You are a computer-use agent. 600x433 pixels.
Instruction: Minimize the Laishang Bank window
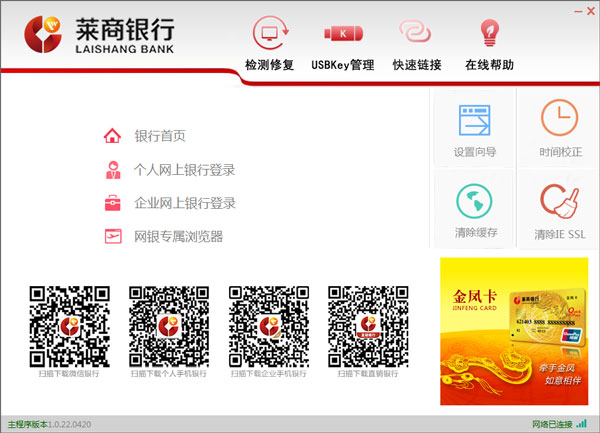point(578,11)
